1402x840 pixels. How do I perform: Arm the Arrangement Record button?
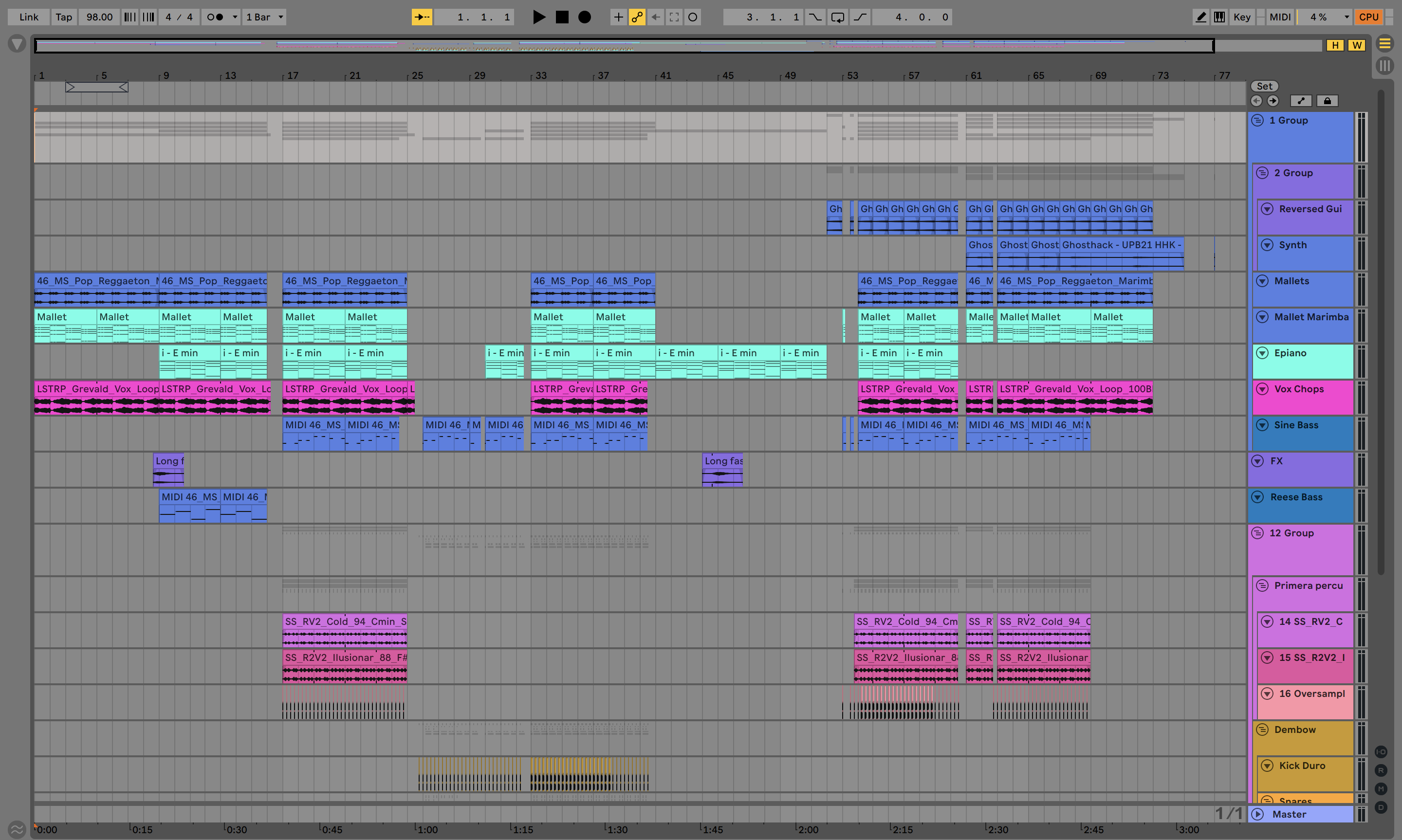(x=585, y=17)
